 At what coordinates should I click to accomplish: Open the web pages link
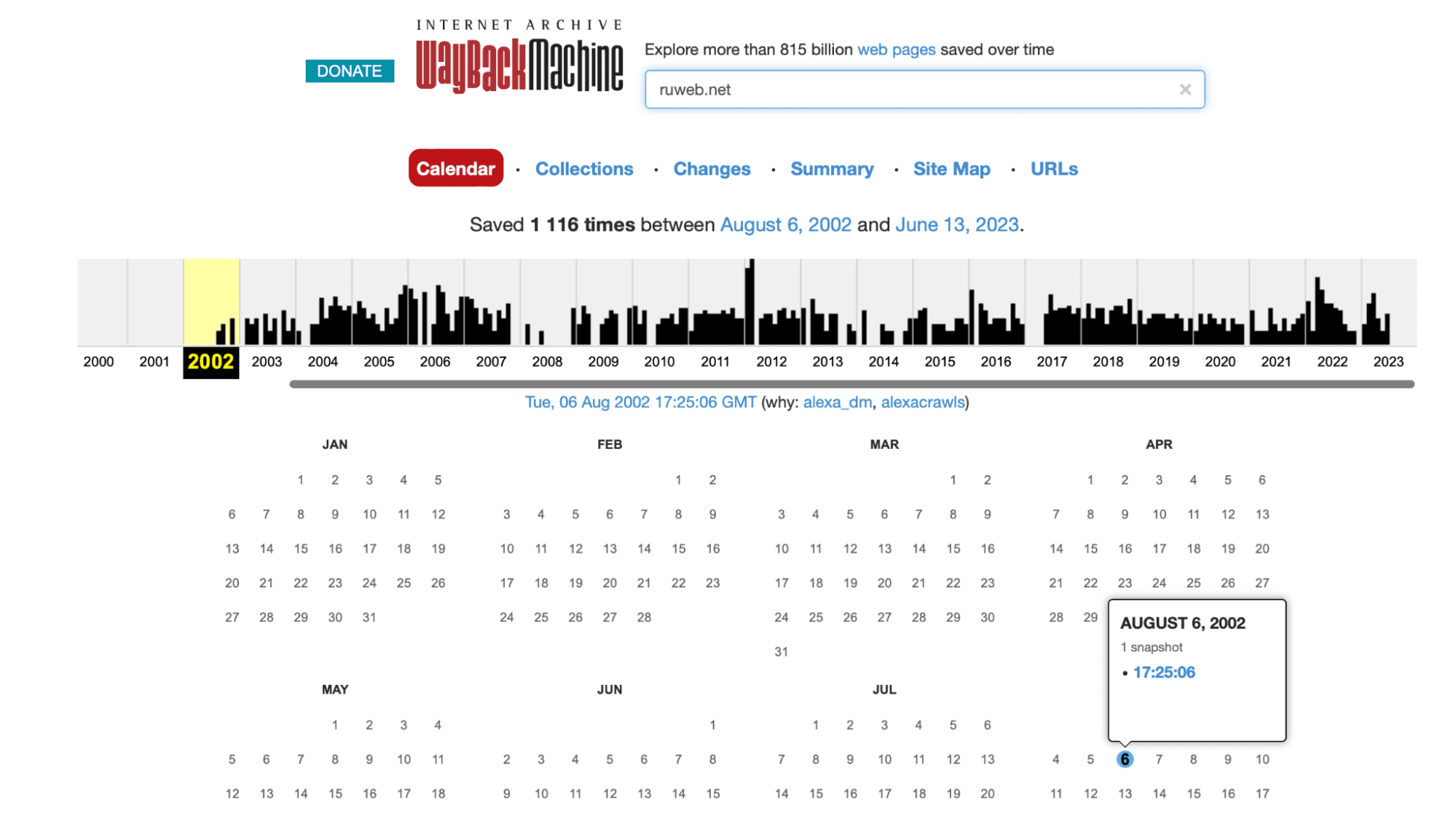896,50
